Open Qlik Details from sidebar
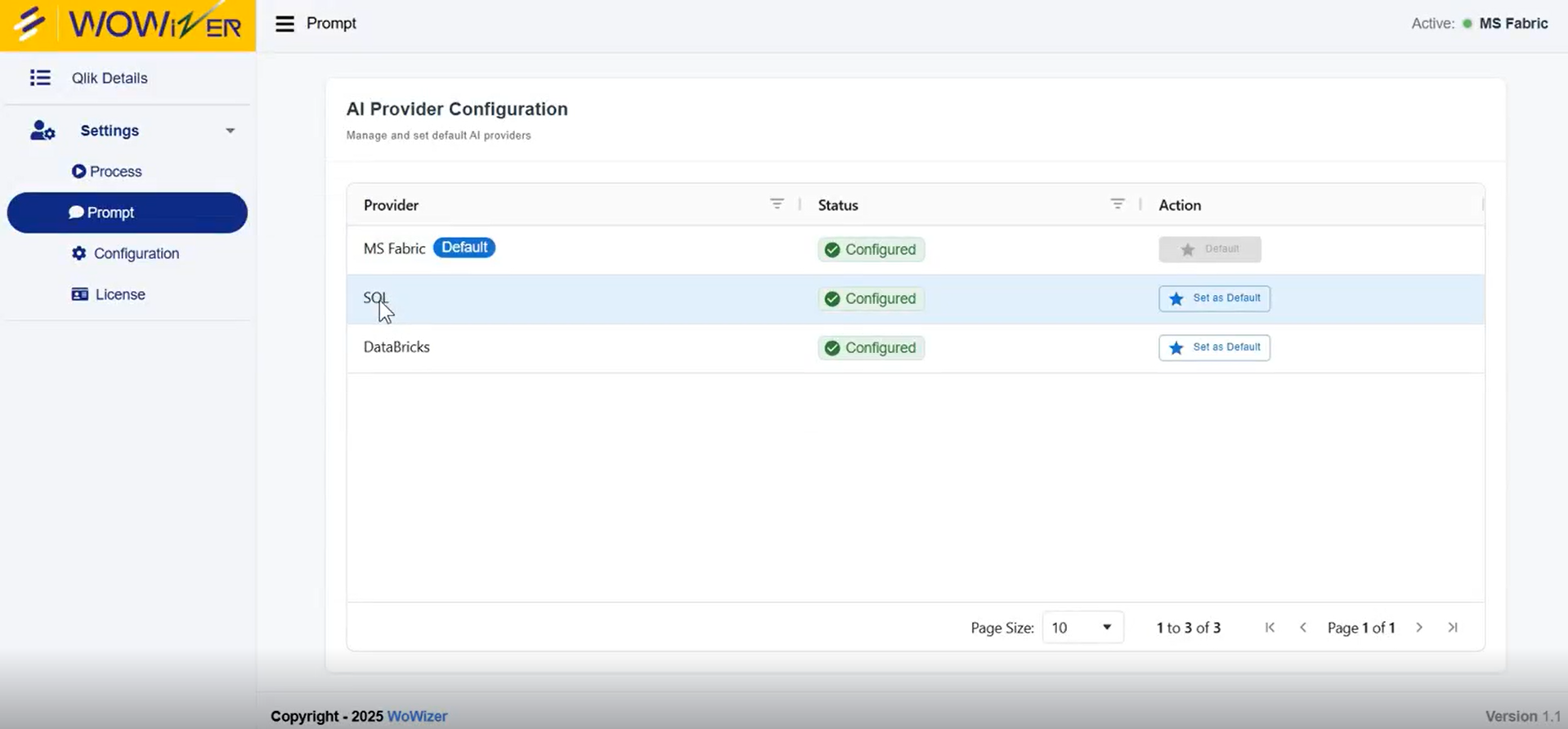 pyautogui.click(x=110, y=78)
